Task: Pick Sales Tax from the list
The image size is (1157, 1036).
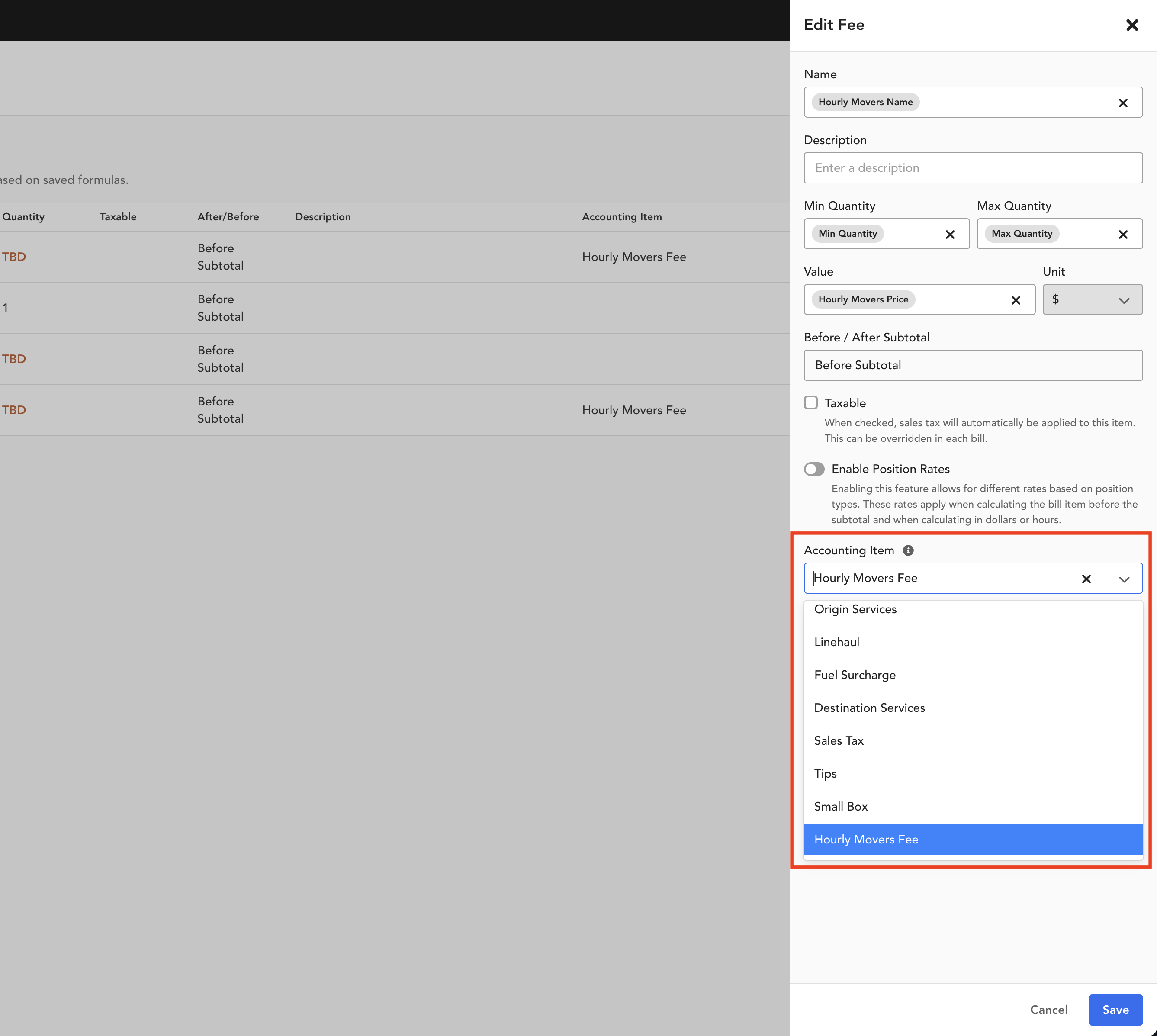Action: point(973,740)
